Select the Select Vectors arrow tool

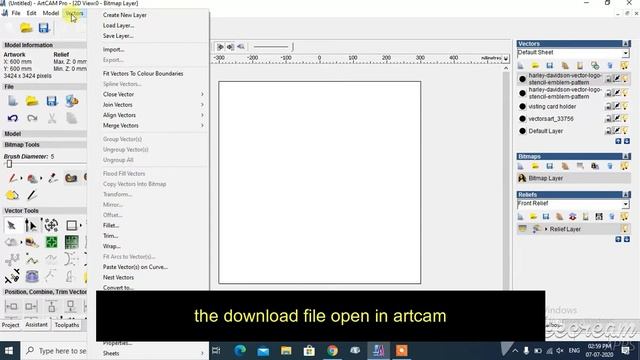pyautogui.click(x=11, y=225)
